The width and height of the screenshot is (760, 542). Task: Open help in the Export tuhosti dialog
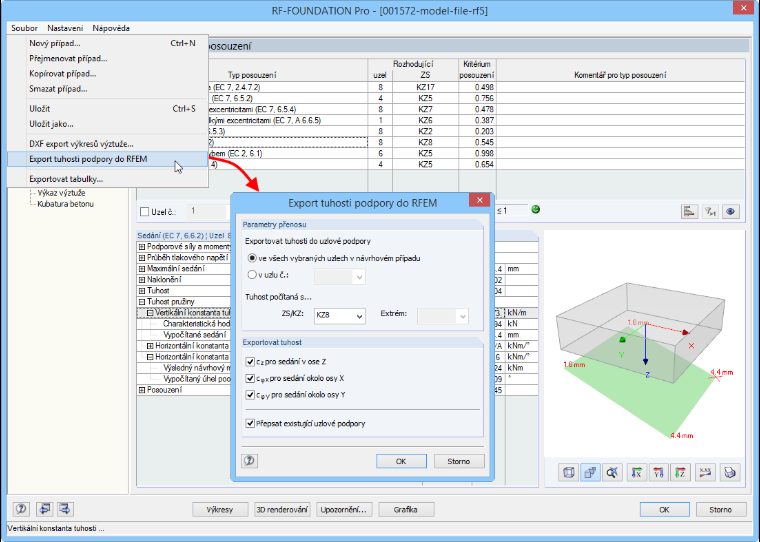pos(250,461)
